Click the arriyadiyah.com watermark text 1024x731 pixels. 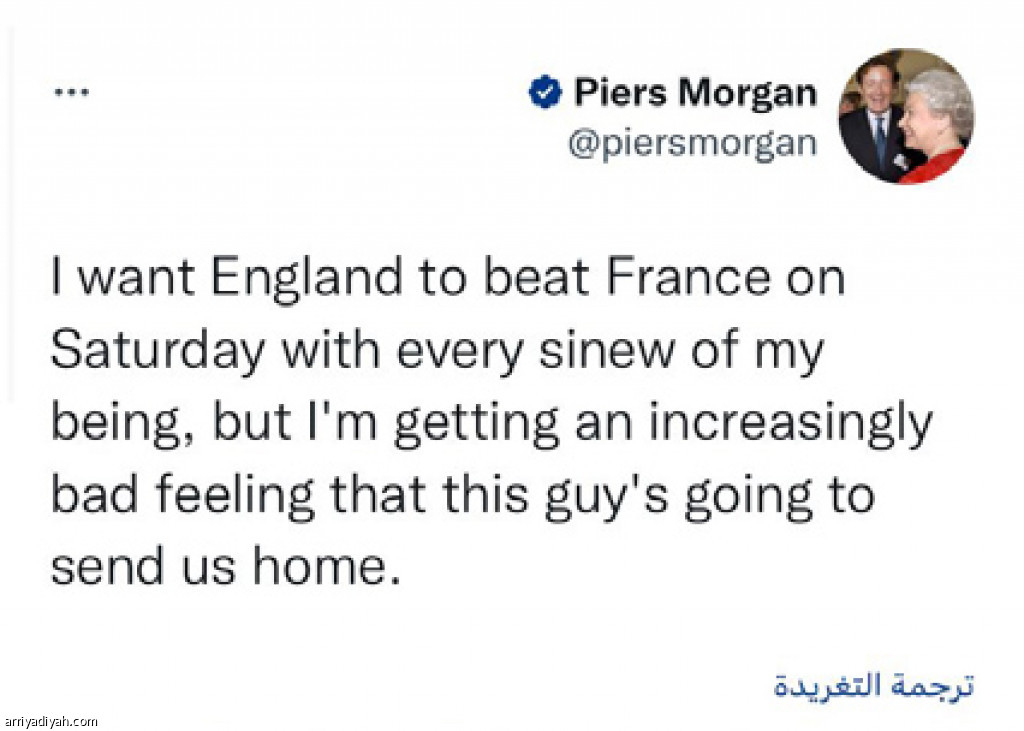(x=50, y=721)
